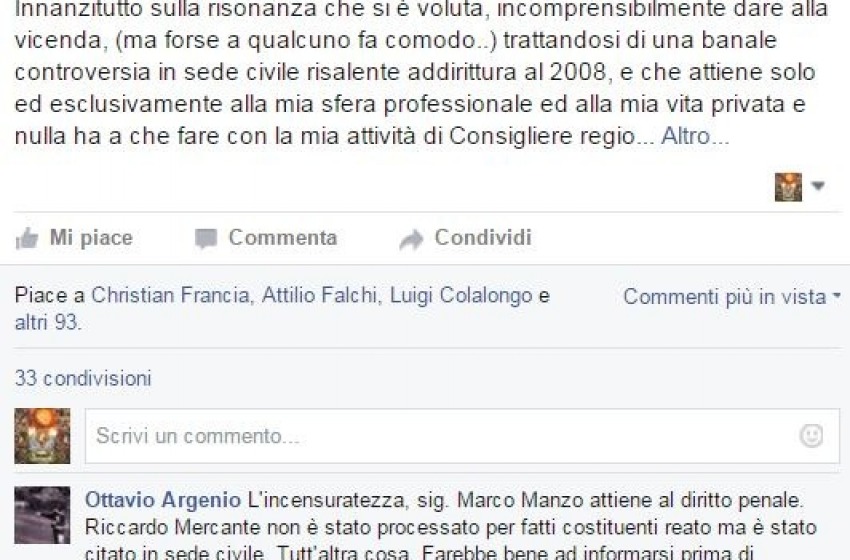This screenshot has height=560, width=850.
Task: Open Luigi Colalongo's profile link
Action: (x=461, y=295)
